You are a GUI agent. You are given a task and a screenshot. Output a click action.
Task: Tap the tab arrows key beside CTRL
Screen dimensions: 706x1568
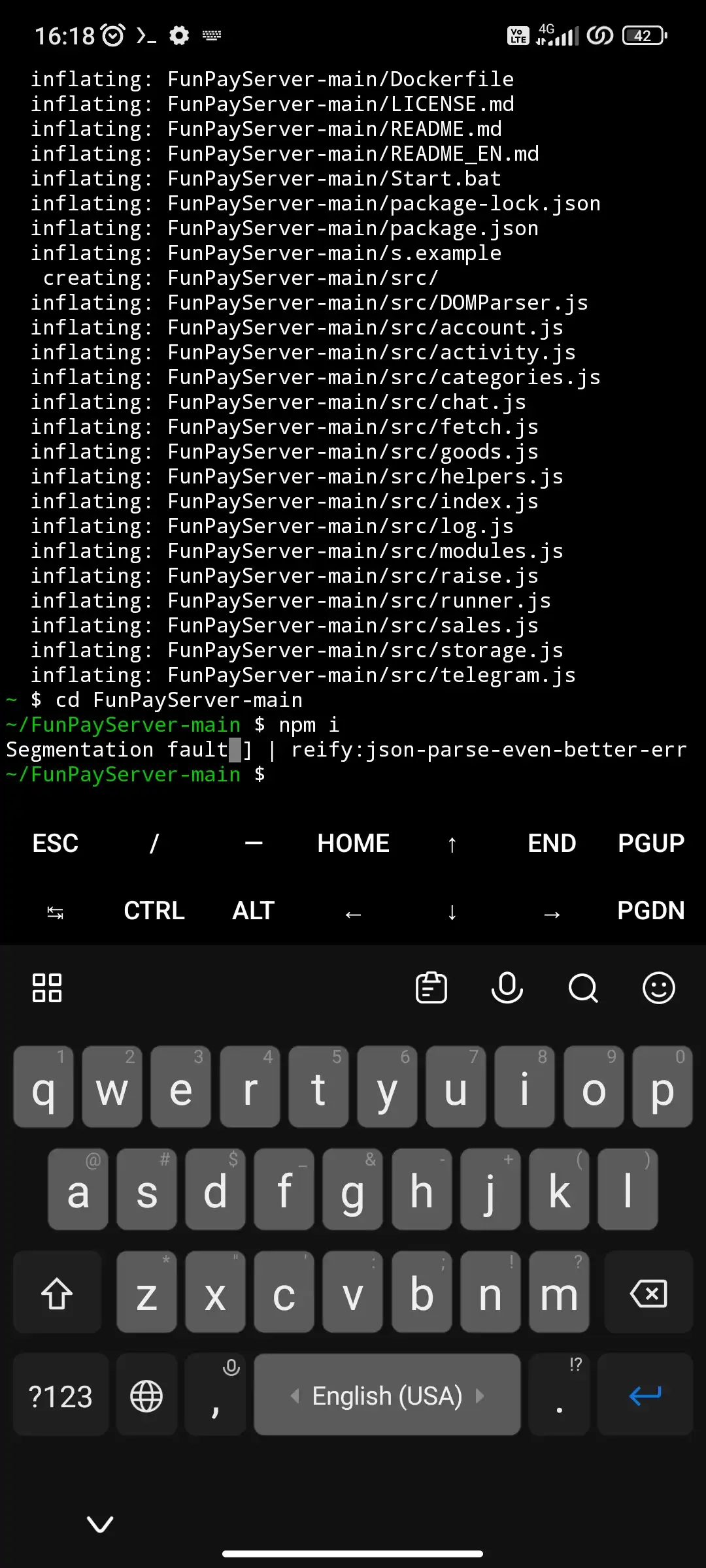coord(56,912)
